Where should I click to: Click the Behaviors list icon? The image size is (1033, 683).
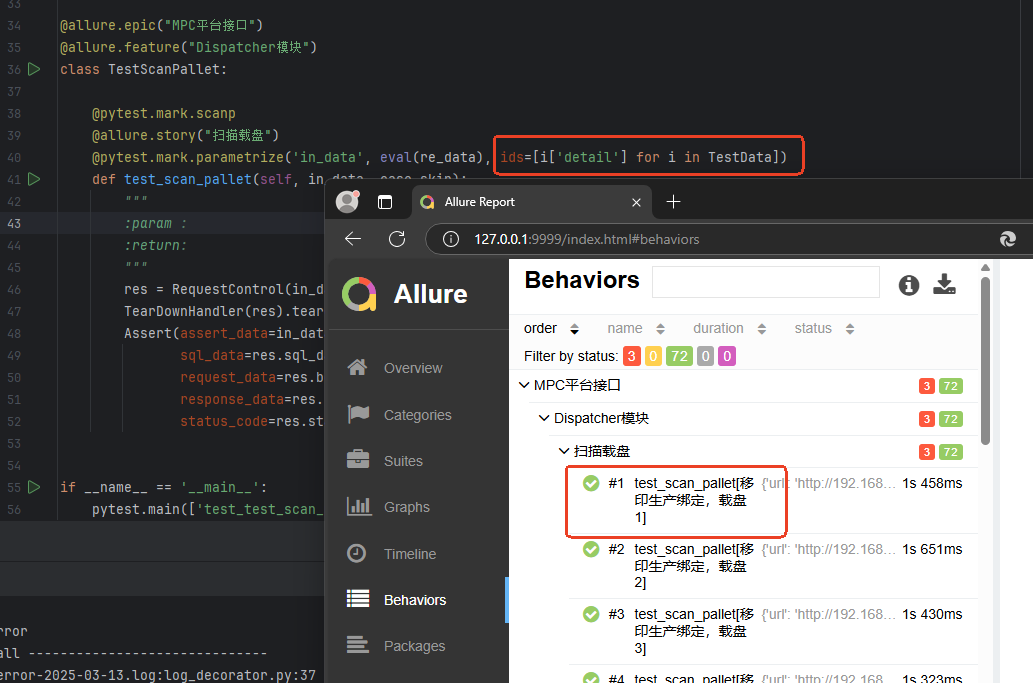click(x=358, y=598)
